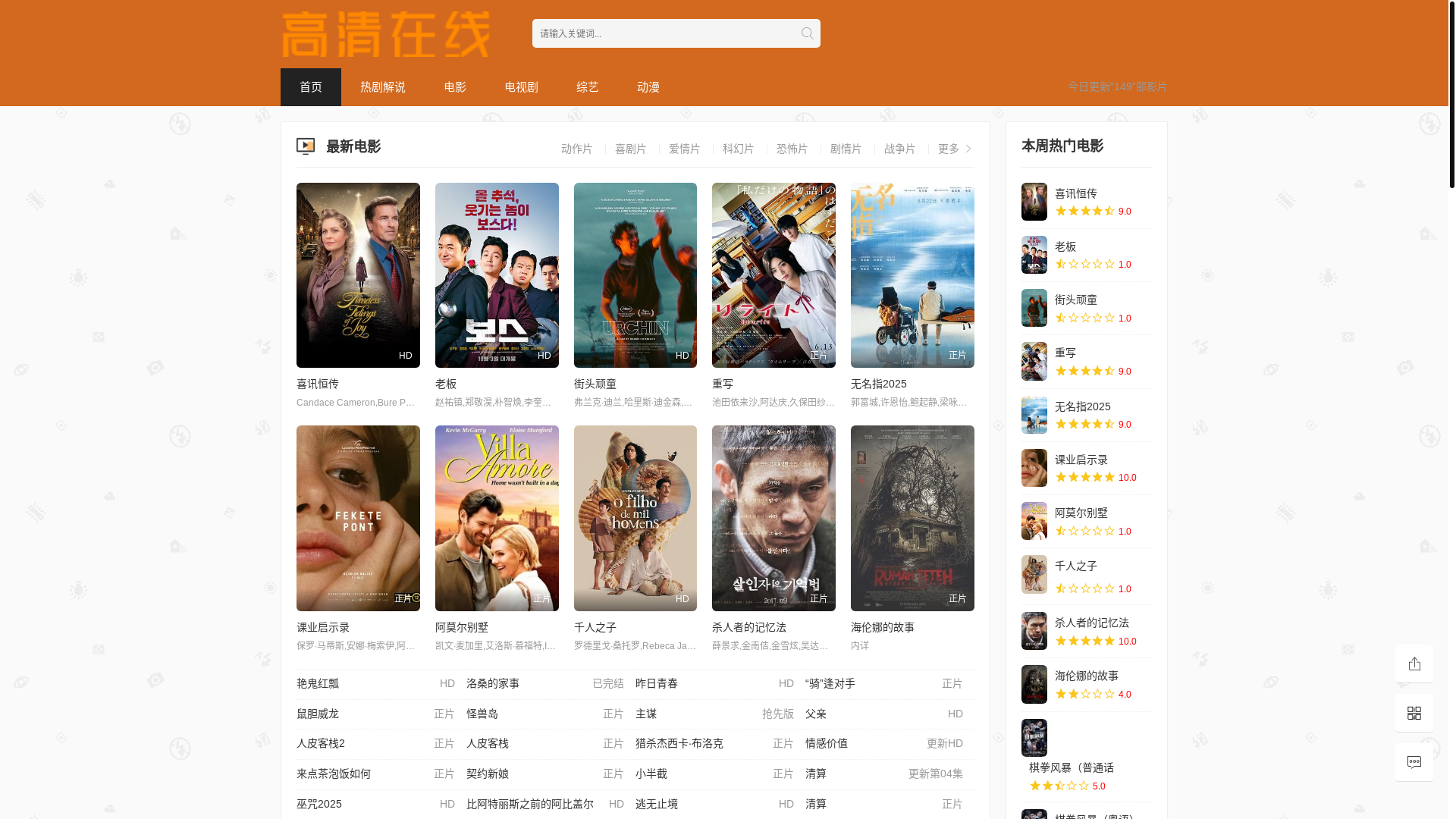Click the share floating button icon

(1414, 664)
